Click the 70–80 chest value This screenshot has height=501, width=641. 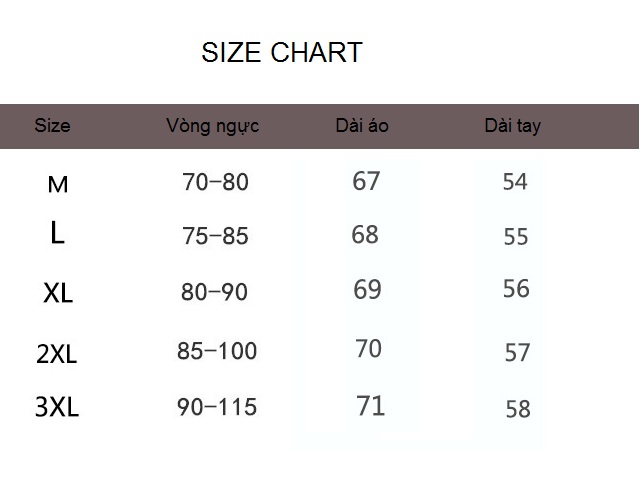(x=215, y=182)
